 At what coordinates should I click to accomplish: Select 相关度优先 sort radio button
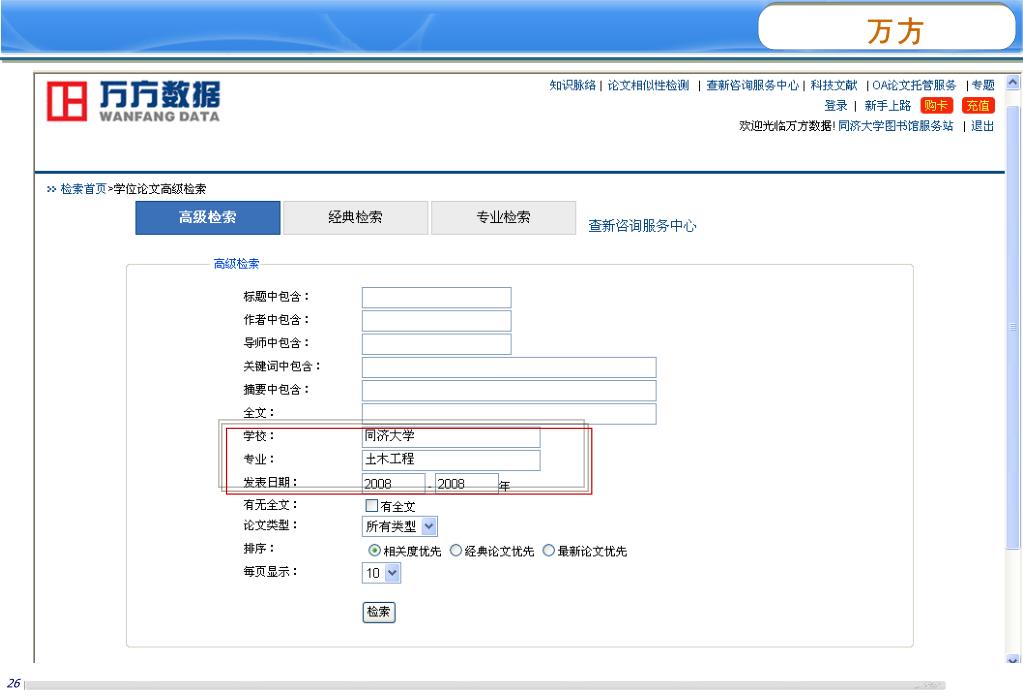tap(374, 551)
